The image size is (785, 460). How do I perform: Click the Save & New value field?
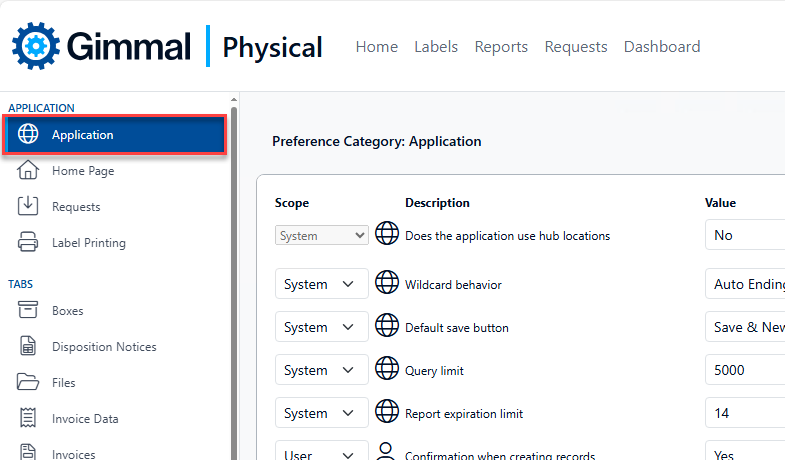point(745,326)
